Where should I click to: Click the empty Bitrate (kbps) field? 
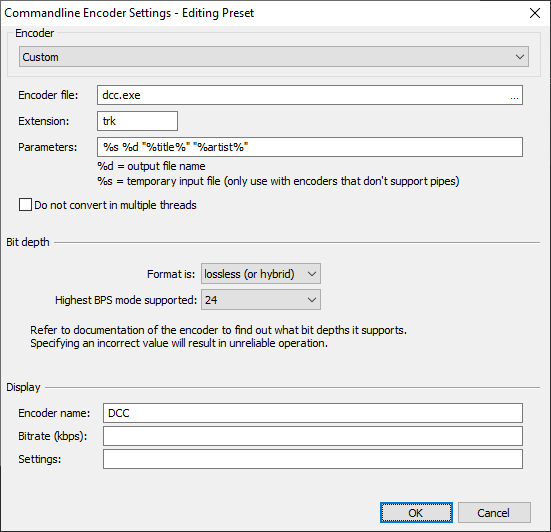pos(313,436)
